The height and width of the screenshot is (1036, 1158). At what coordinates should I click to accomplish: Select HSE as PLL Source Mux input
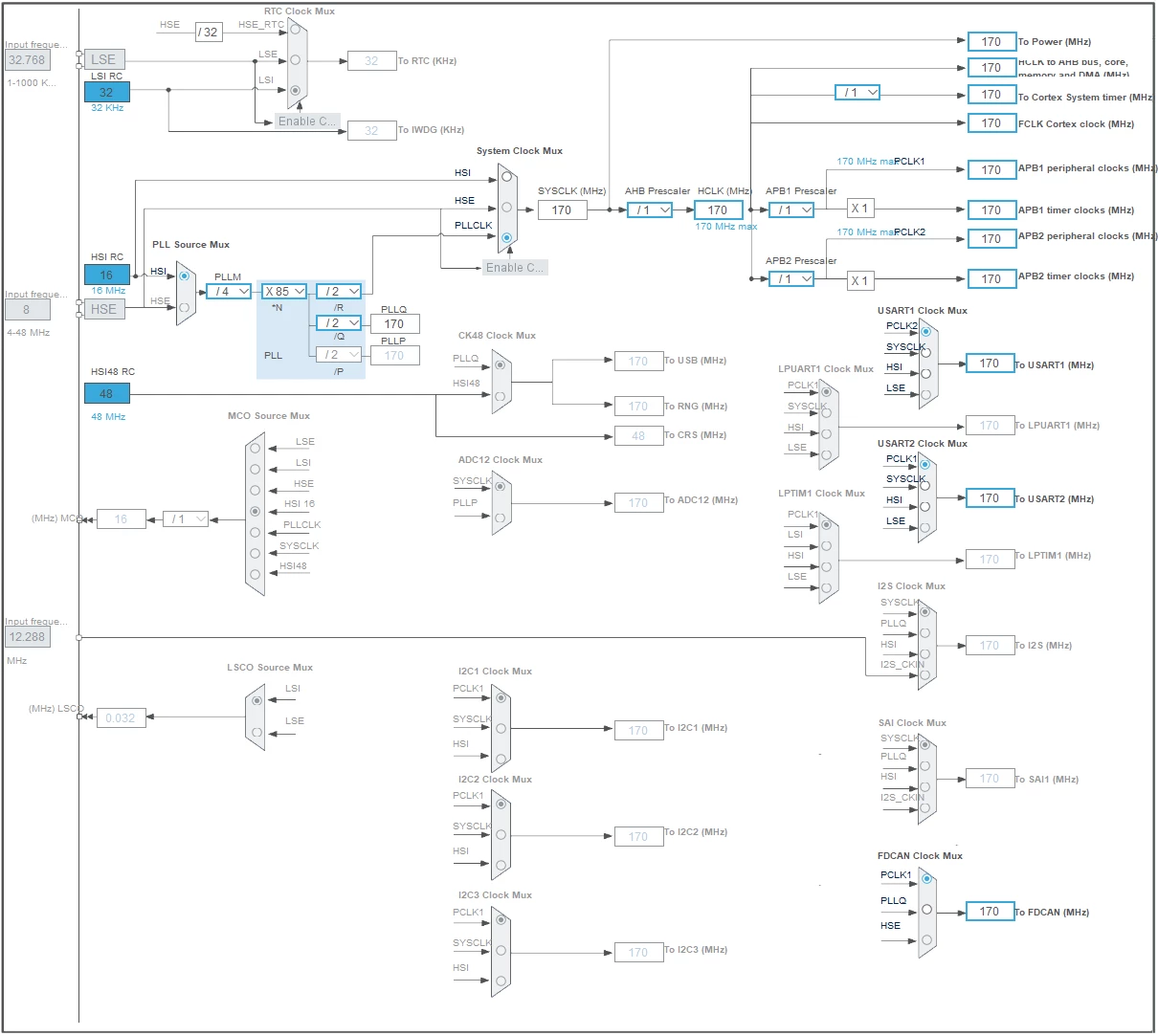pos(185,308)
